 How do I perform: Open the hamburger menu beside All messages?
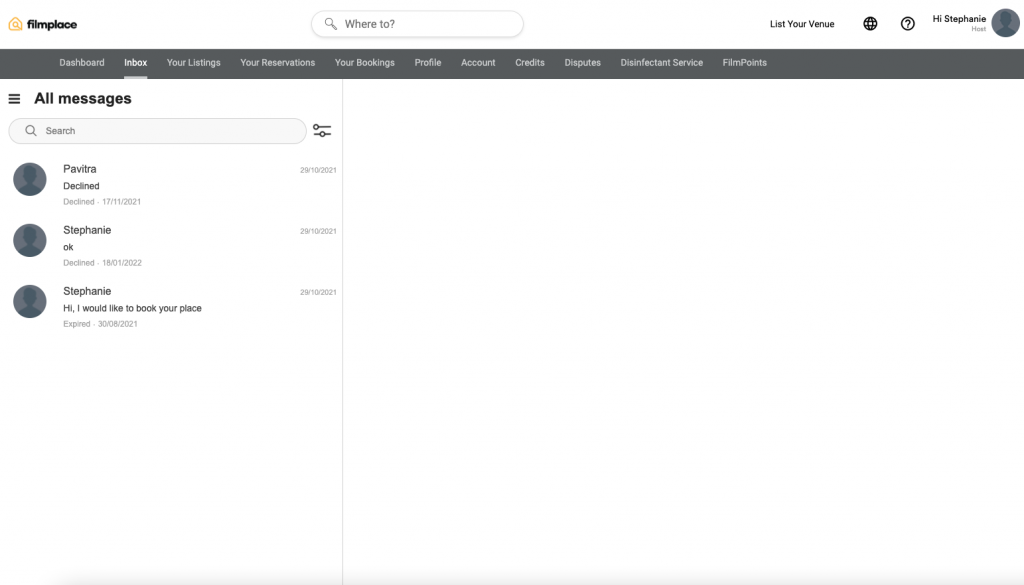pyautogui.click(x=14, y=99)
